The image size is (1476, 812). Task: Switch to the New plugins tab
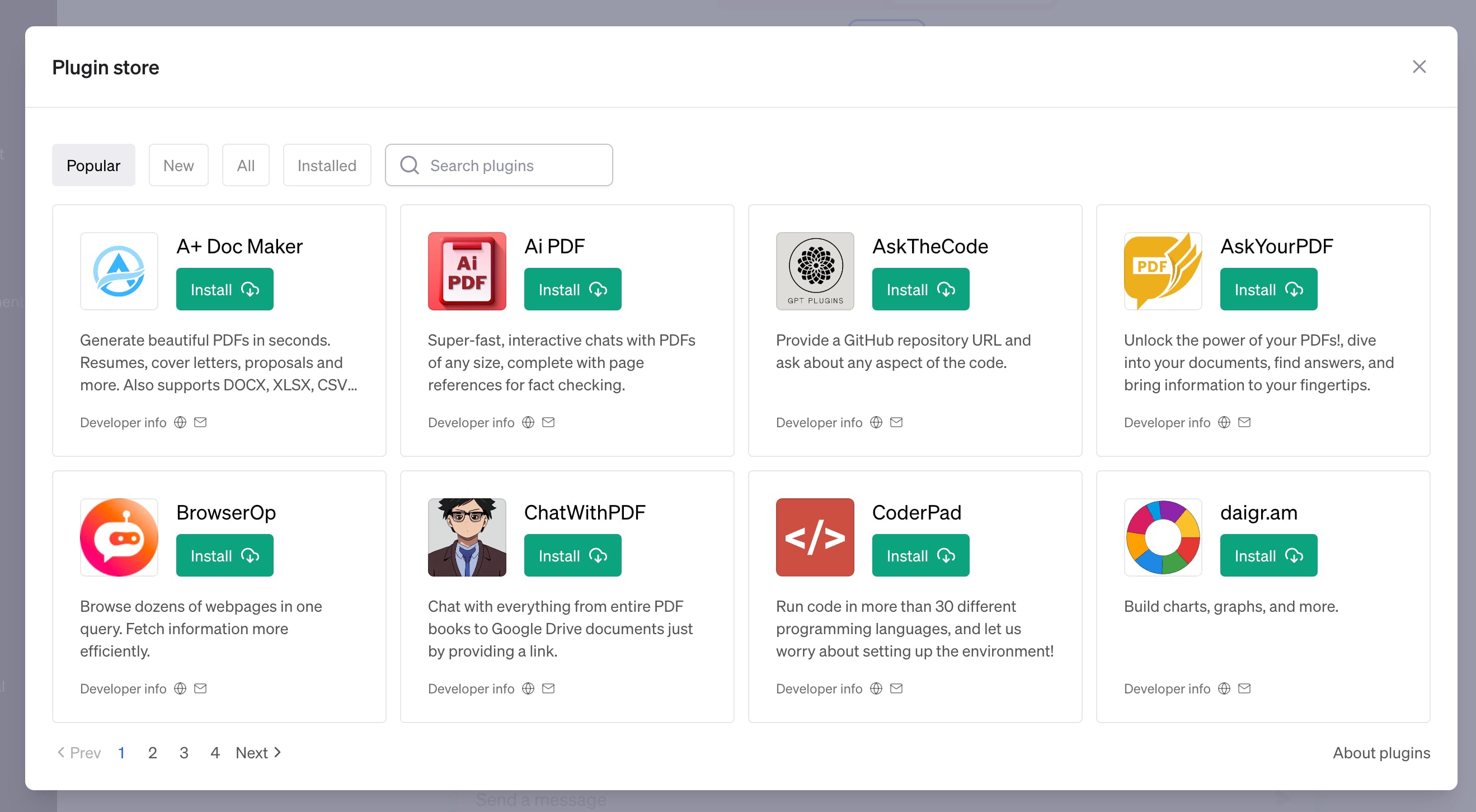click(178, 166)
